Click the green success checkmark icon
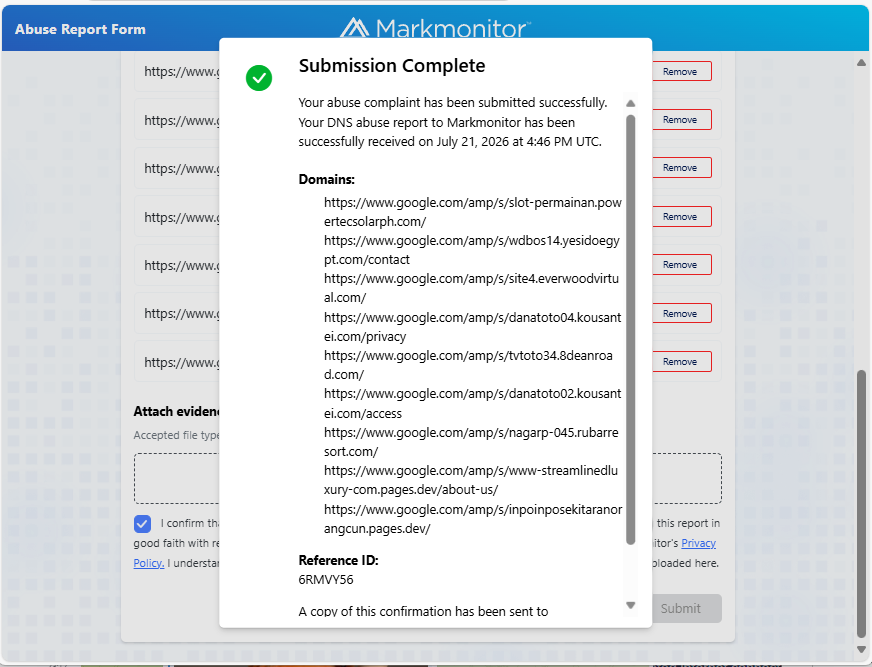The height and width of the screenshot is (667, 872). pyautogui.click(x=259, y=78)
